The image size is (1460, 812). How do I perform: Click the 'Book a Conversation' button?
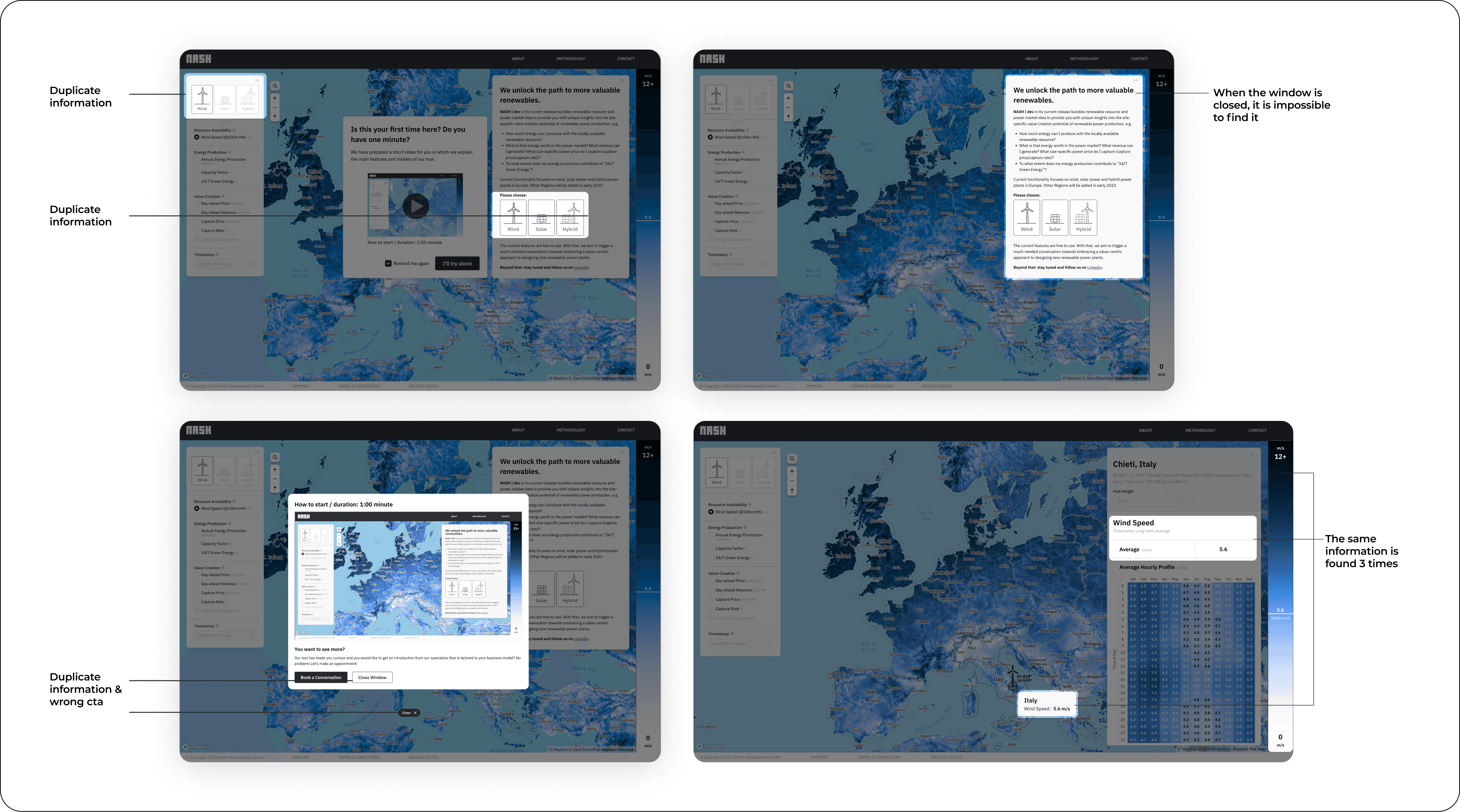pos(321,677)
